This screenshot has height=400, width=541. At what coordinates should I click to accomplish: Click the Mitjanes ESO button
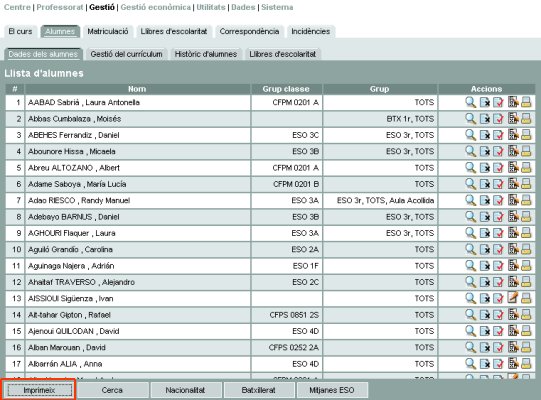click(332, 390)
